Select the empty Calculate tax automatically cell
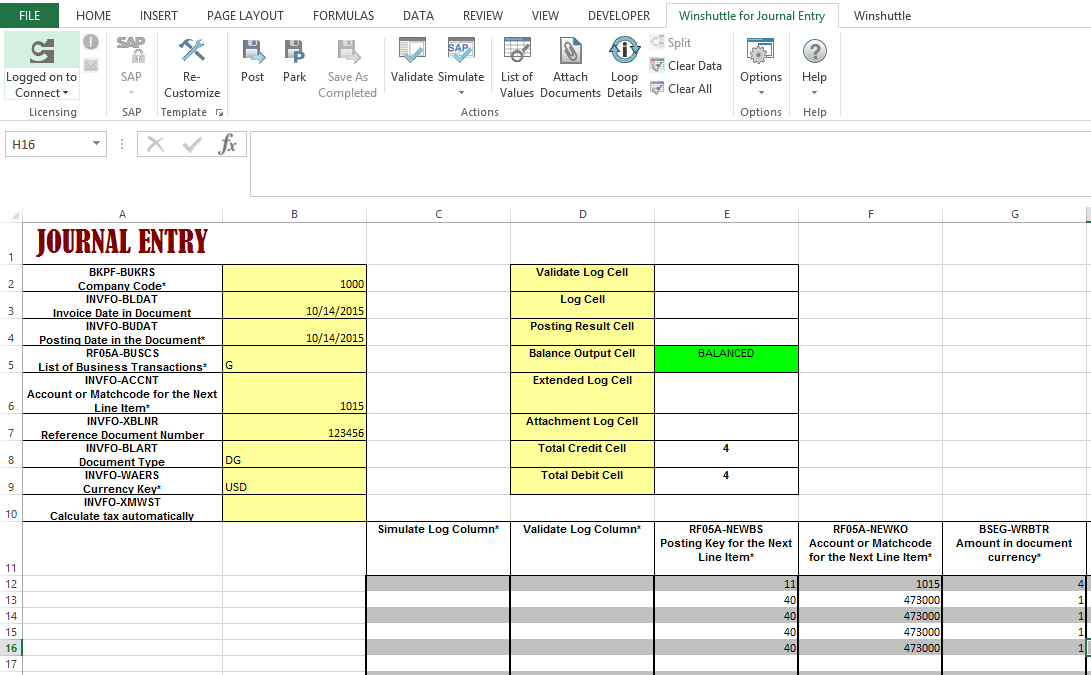The height and width of the screenshot is (675, 1091). (294, 509)
